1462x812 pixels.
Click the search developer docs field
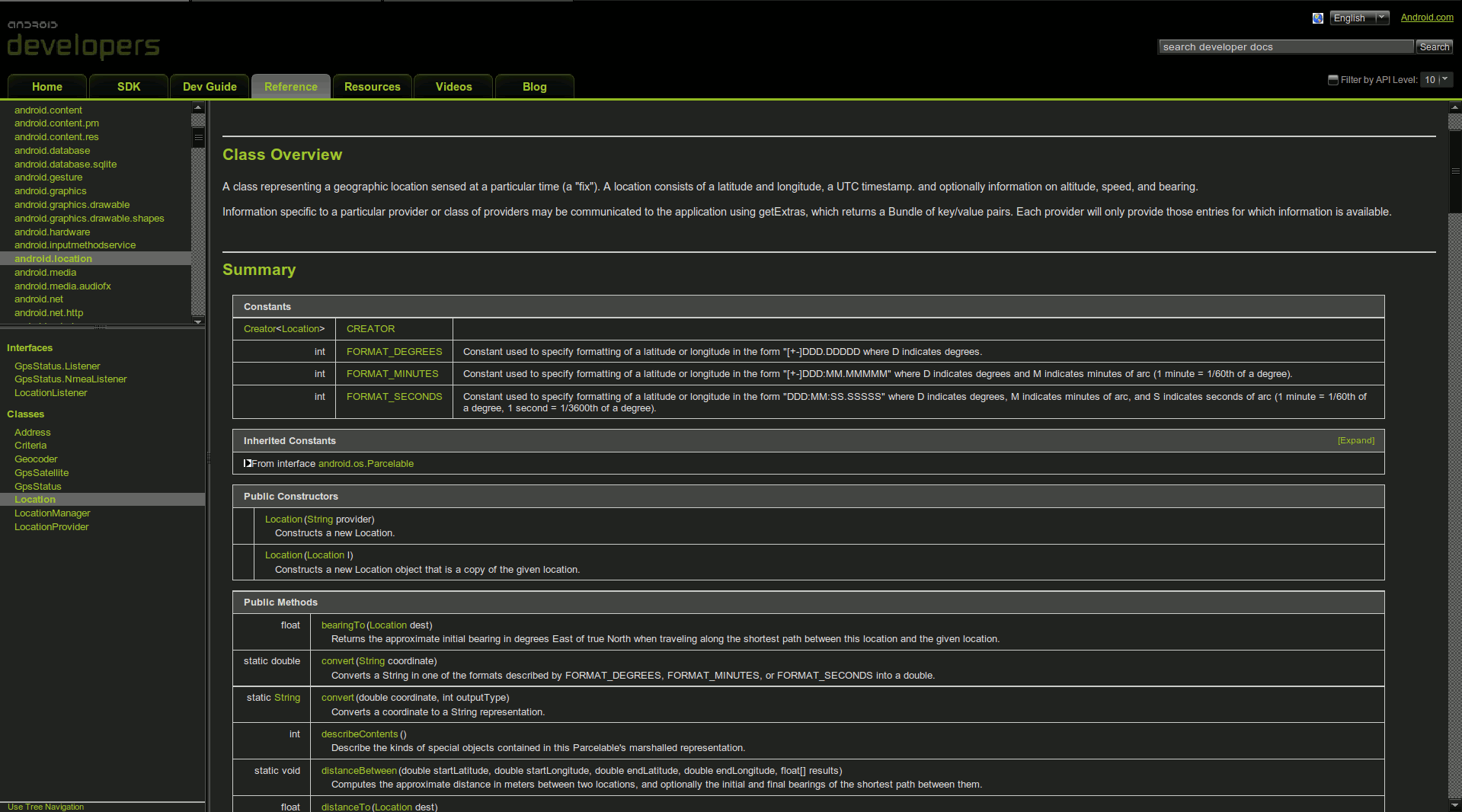tap(1285, 47)
